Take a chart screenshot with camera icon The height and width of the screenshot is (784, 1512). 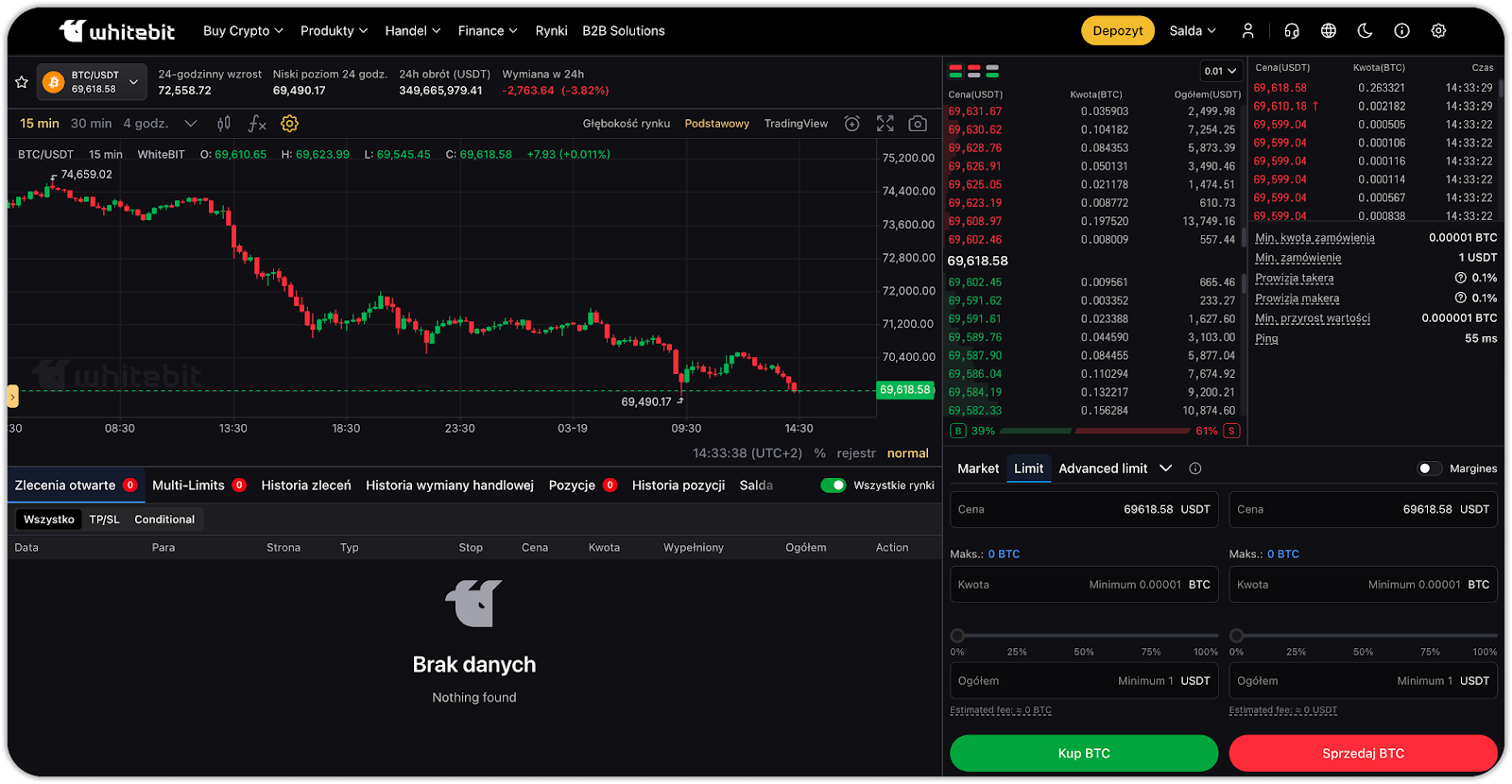click(x=917, y=124)
